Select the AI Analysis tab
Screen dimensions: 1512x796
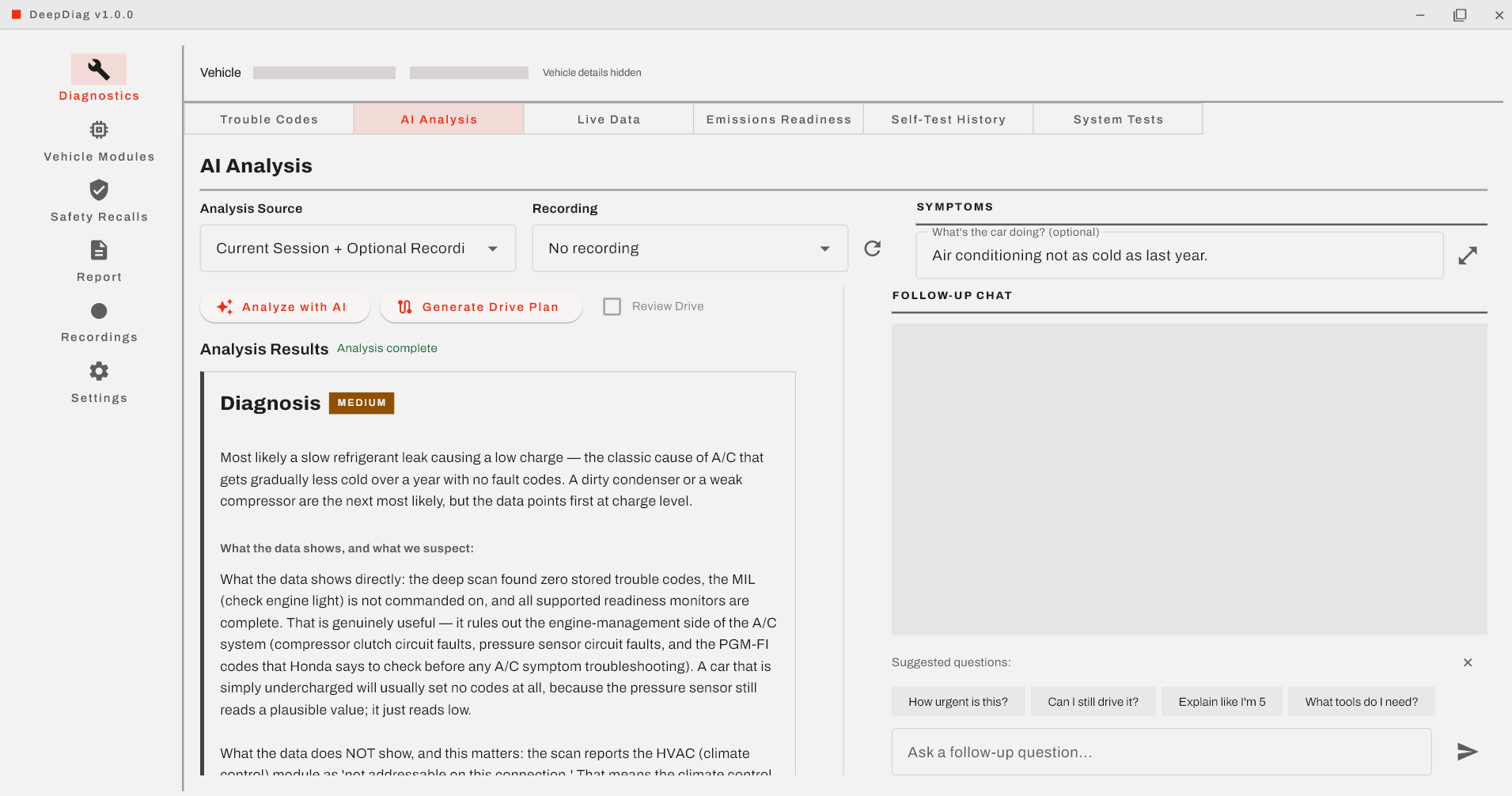[439, 119]
